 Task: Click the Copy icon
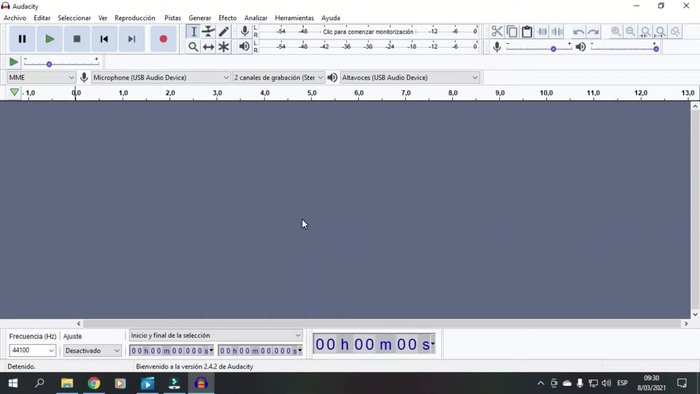pos(512,32)
